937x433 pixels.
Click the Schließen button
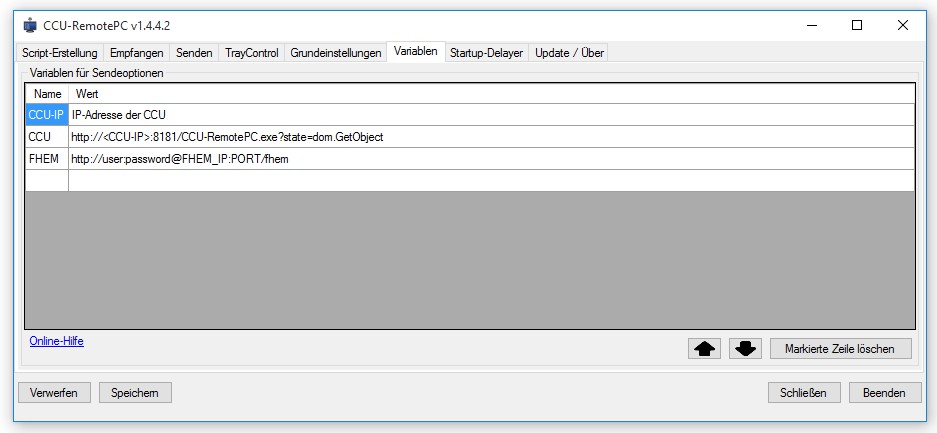[x=804, y=393]
